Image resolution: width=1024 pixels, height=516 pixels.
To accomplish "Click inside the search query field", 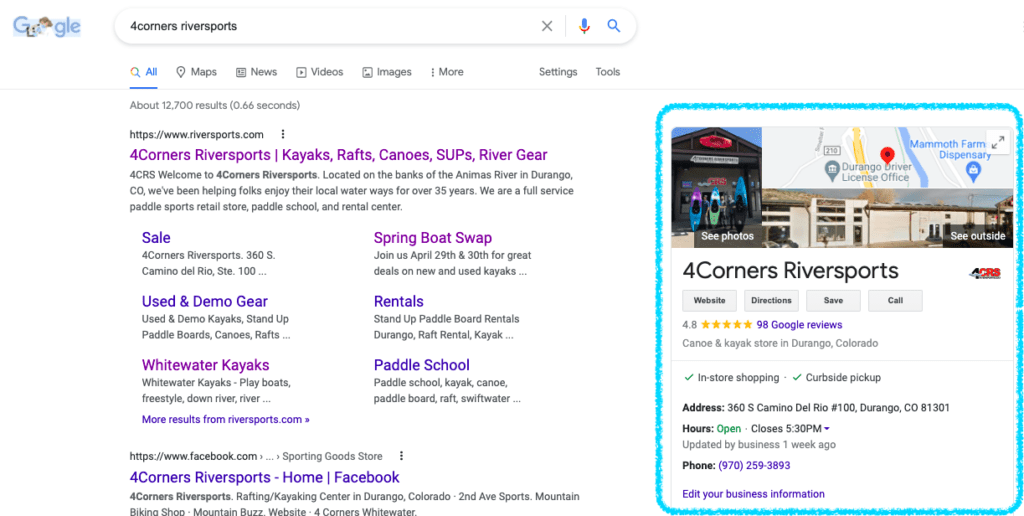I will point(327,26).
